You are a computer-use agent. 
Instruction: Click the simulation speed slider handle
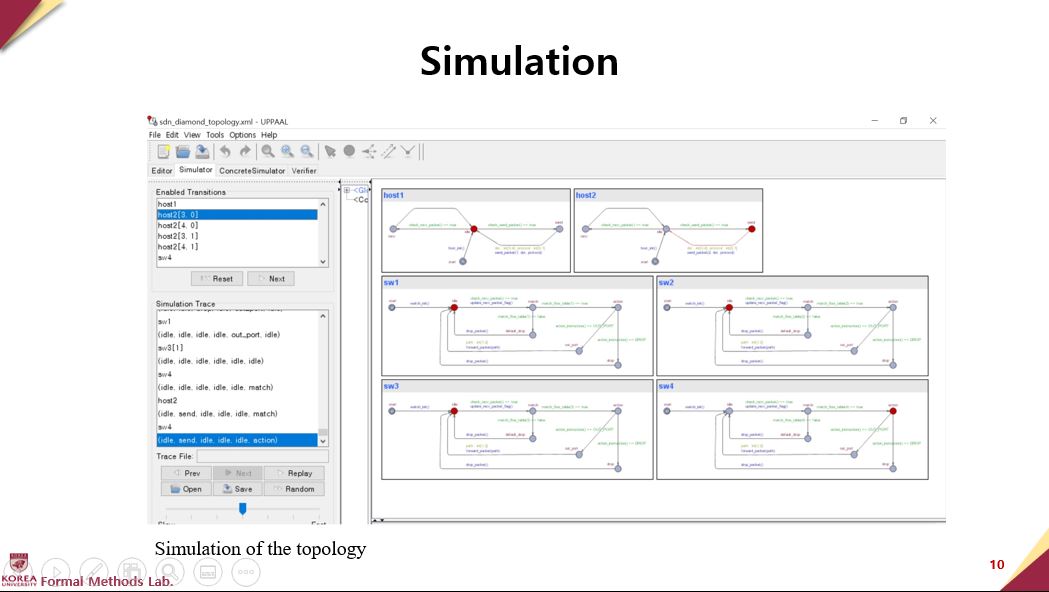242,508
